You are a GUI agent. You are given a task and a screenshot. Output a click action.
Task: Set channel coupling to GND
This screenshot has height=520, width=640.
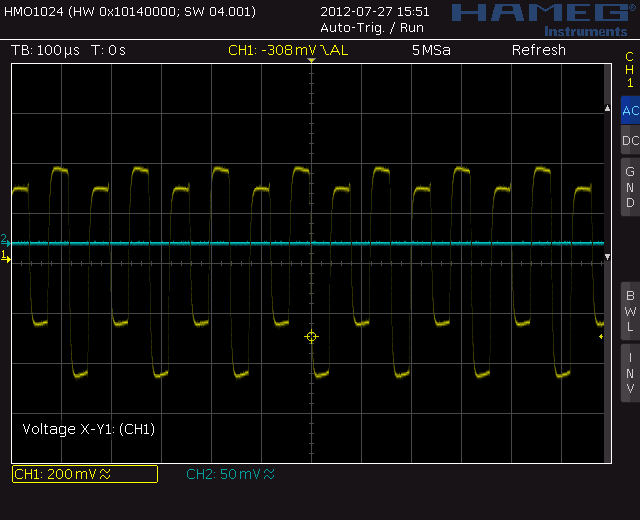(629, 187)
